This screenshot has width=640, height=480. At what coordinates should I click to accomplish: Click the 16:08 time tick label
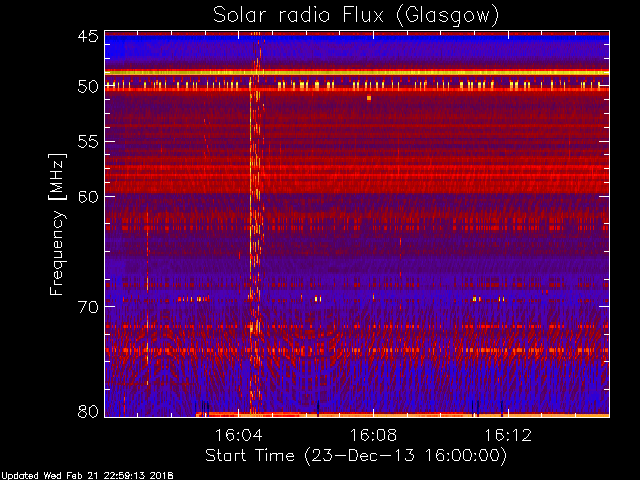pos(373,435)
